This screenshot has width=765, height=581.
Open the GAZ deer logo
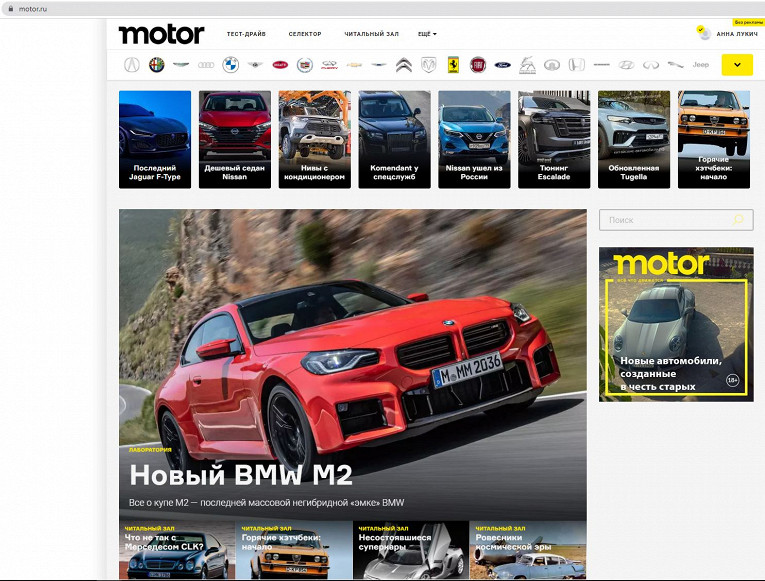point(527,64)
